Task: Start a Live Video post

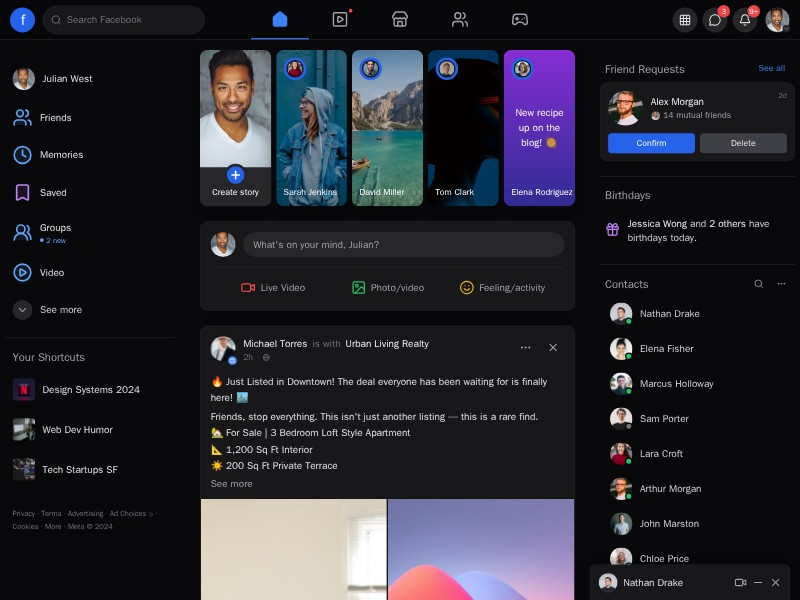Action: [x=272, y=288]
